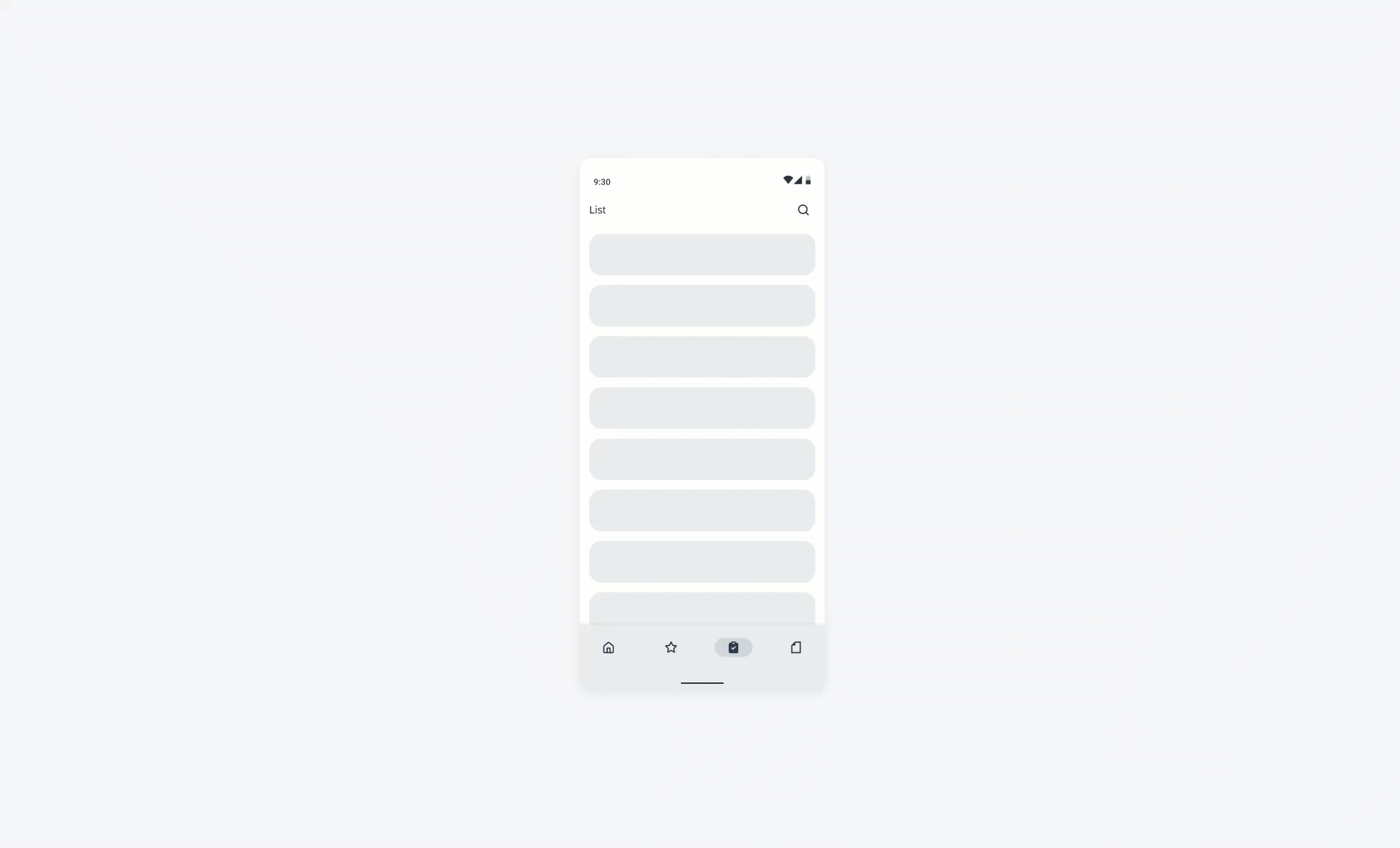
Task: Tap the favorites star icon in the navigation bar
Action: (x=670, y=647)
